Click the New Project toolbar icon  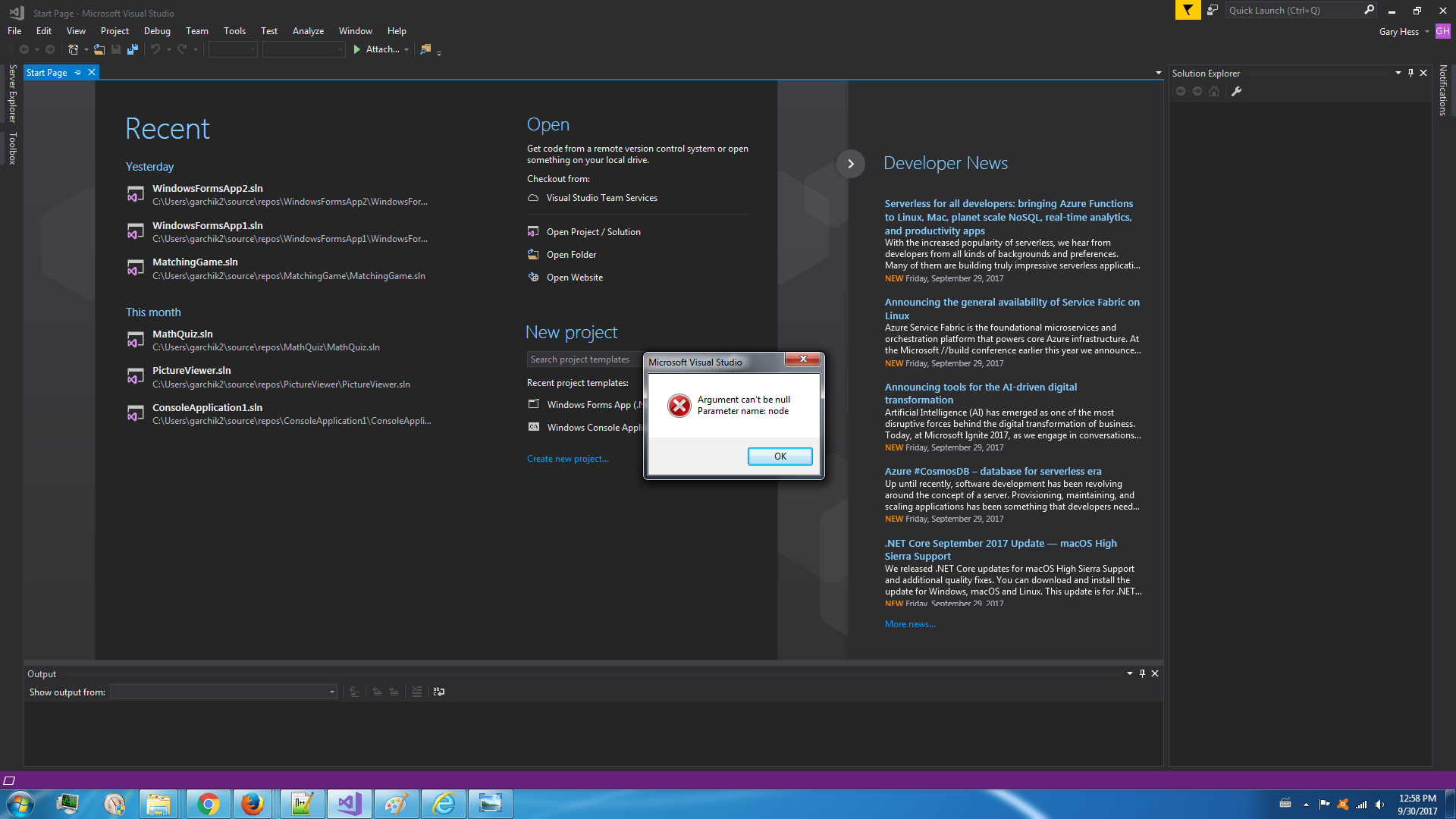tap(73, 49)
